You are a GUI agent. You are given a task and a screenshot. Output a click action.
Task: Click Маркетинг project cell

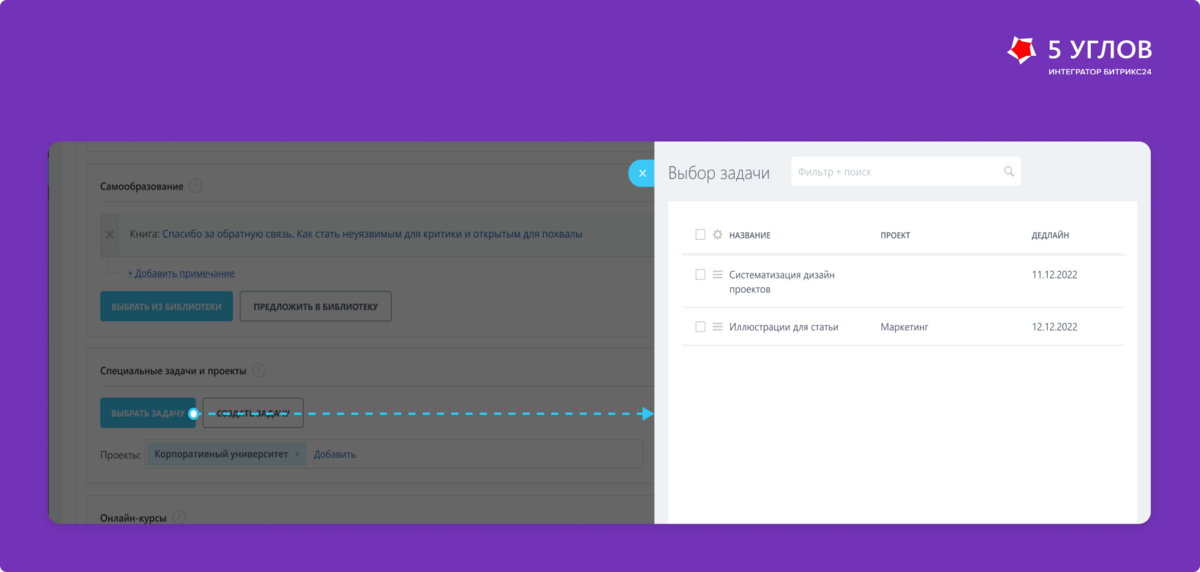coord(904,327)
